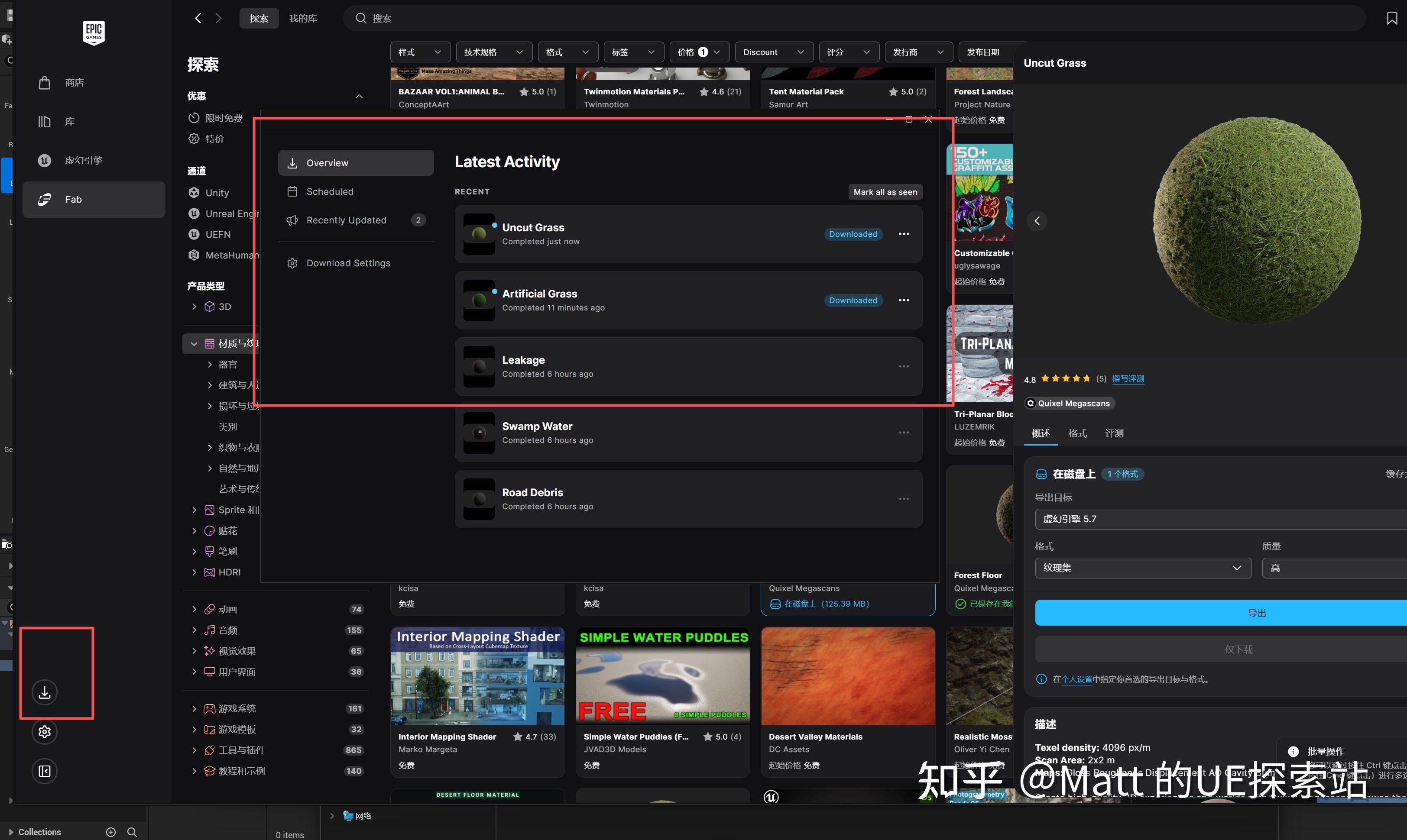Open the 纹理集 format dropdown
The image size is (1407, 840).
(1143, 568)
